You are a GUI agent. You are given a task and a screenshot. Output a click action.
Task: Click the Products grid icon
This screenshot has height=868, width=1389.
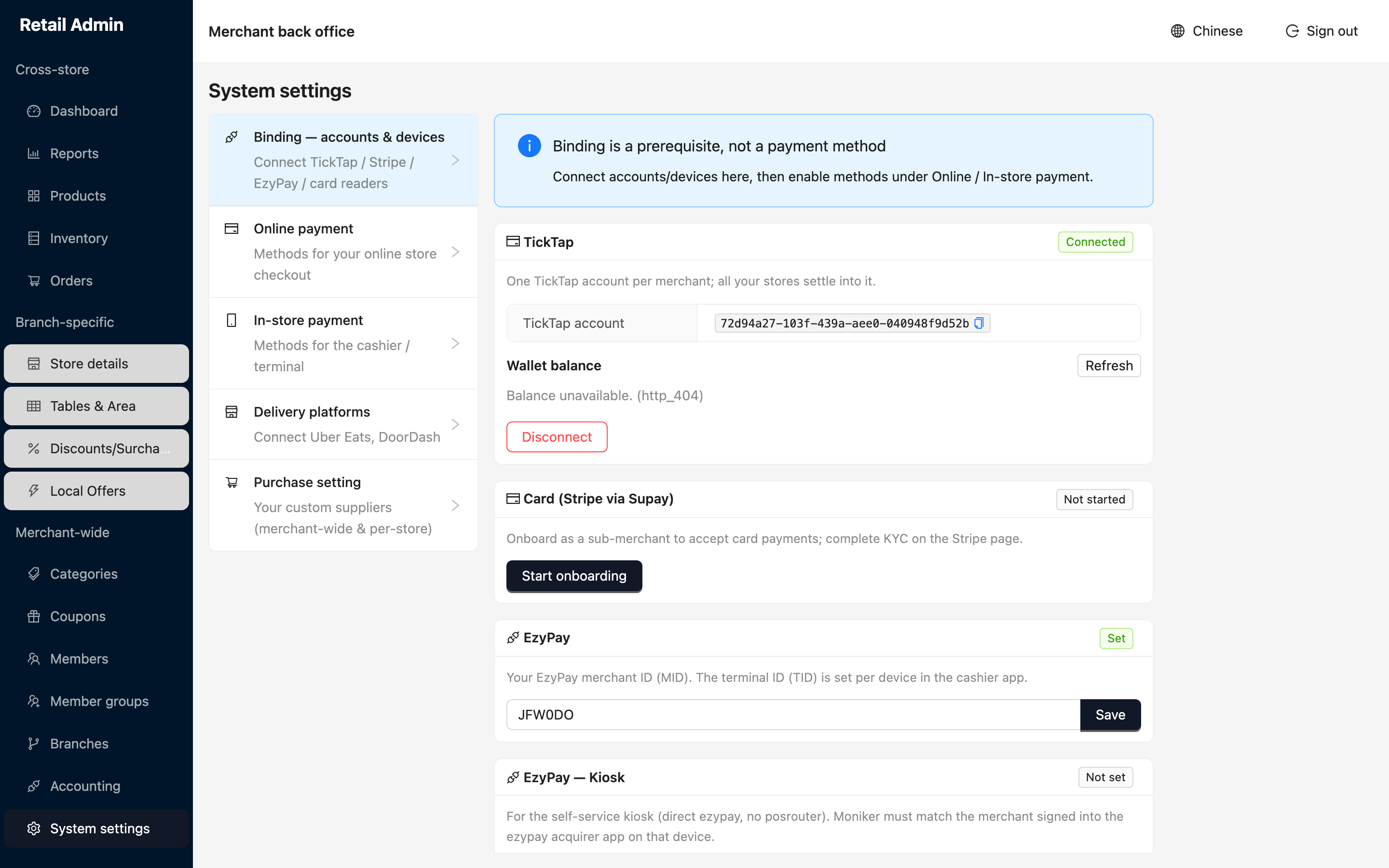coord(34,196)
